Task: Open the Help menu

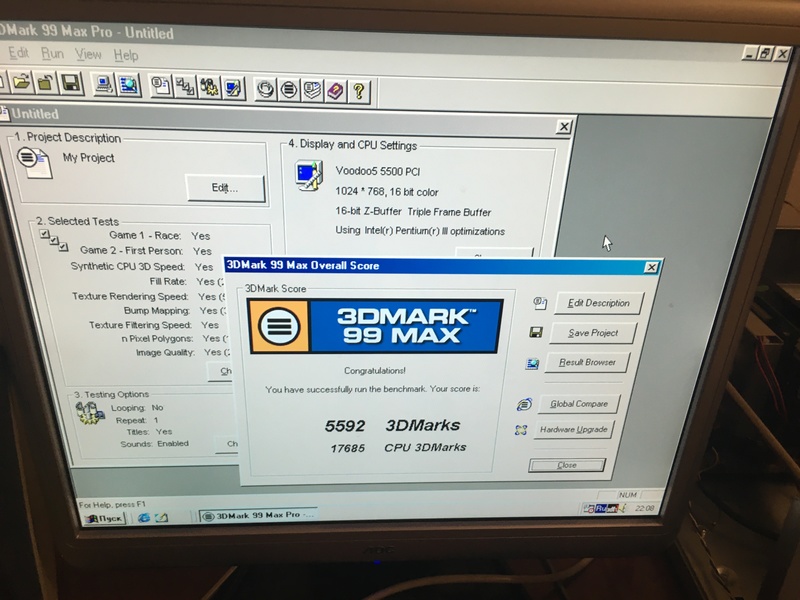Action: pyautogui.click(x=126, y=55)
